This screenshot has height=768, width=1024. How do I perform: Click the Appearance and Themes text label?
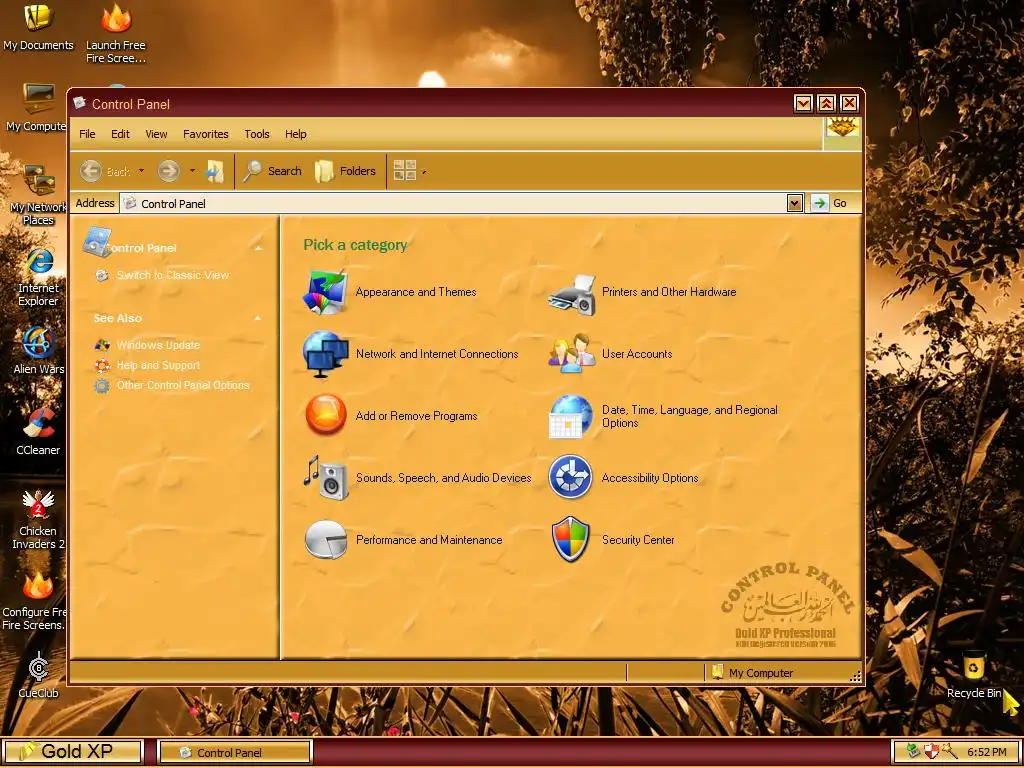coord(416,292)
